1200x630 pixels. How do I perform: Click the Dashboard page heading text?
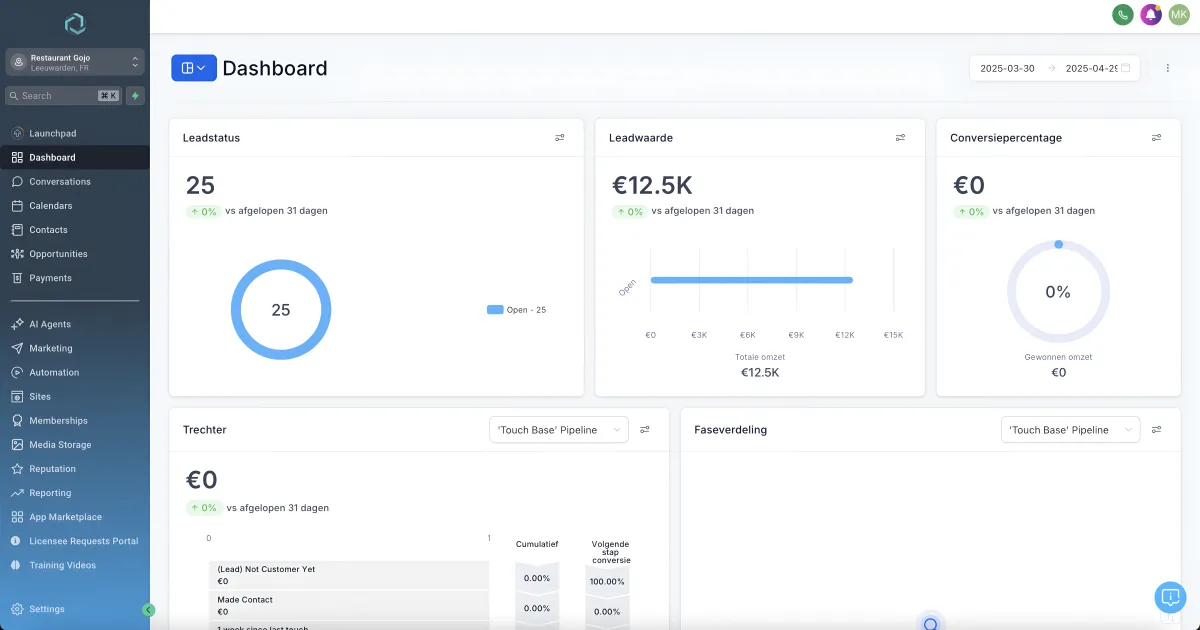275,68
